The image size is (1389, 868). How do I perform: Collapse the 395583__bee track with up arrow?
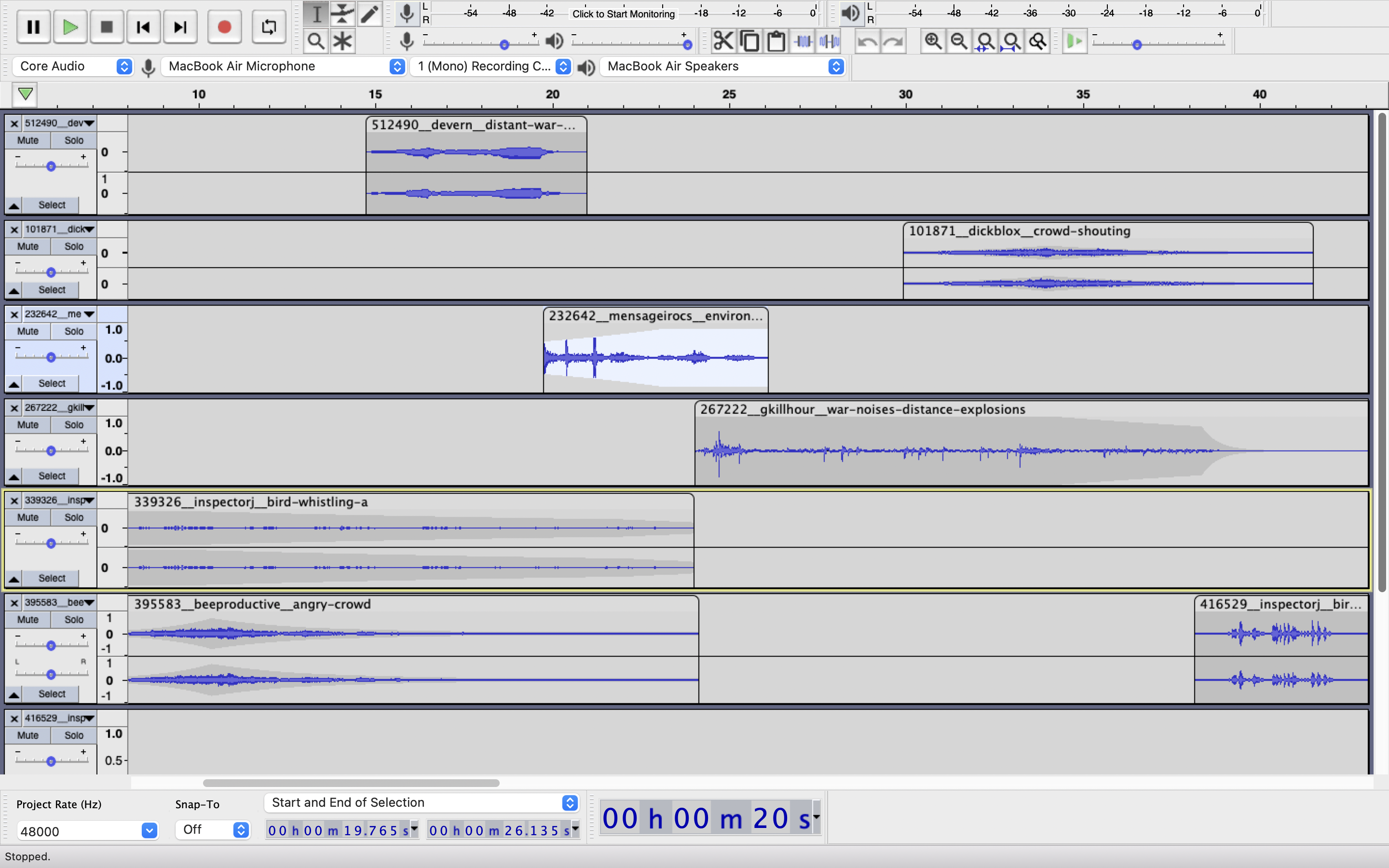(14, 694)
